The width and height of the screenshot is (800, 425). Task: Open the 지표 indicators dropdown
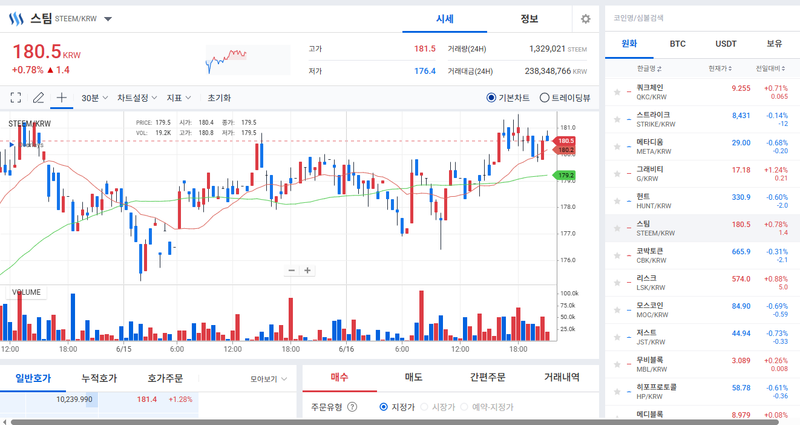[179, 97]
